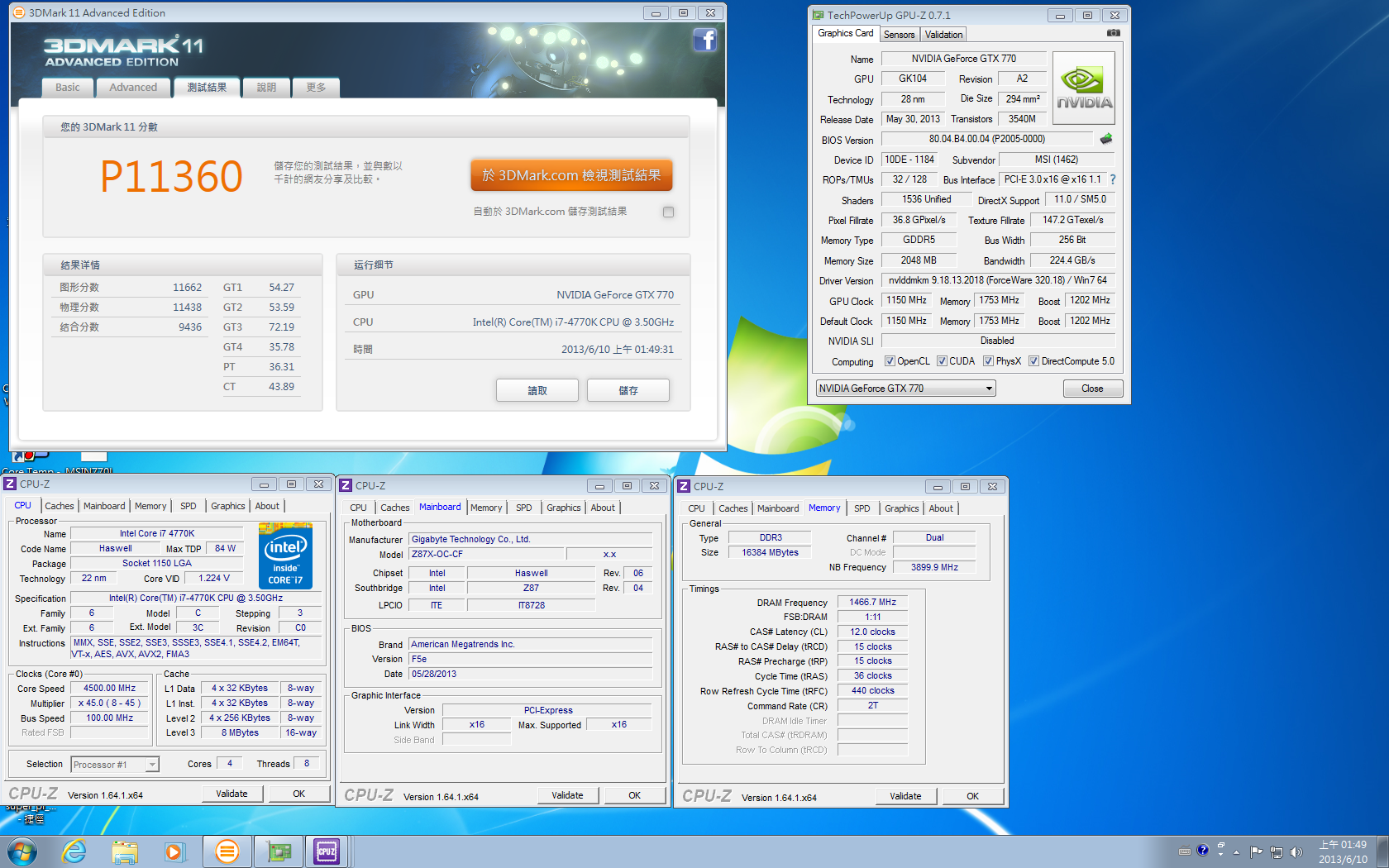Click the GPU-Z title bar app icon
The width and height of the screenshot is (1389, 868).
click(x=818, y=15)
